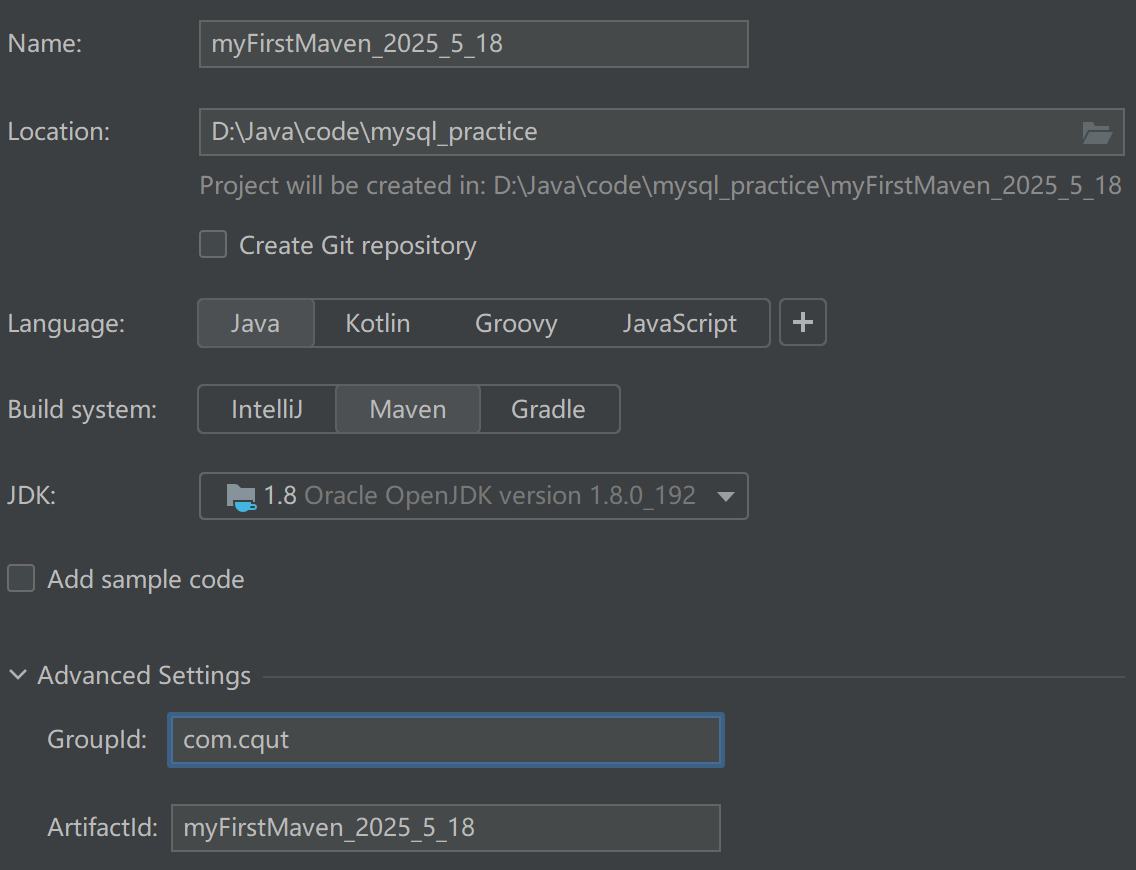Viewport: 1136px width, 870px height.
Task: Click the JDK: label
Action: (x=31, y=496)
